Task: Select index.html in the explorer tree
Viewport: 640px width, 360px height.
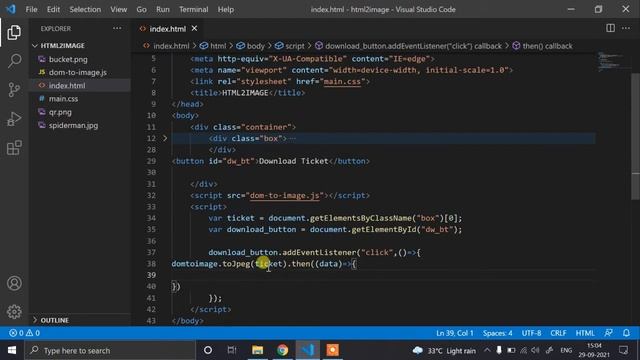Action: pos(67,85)
